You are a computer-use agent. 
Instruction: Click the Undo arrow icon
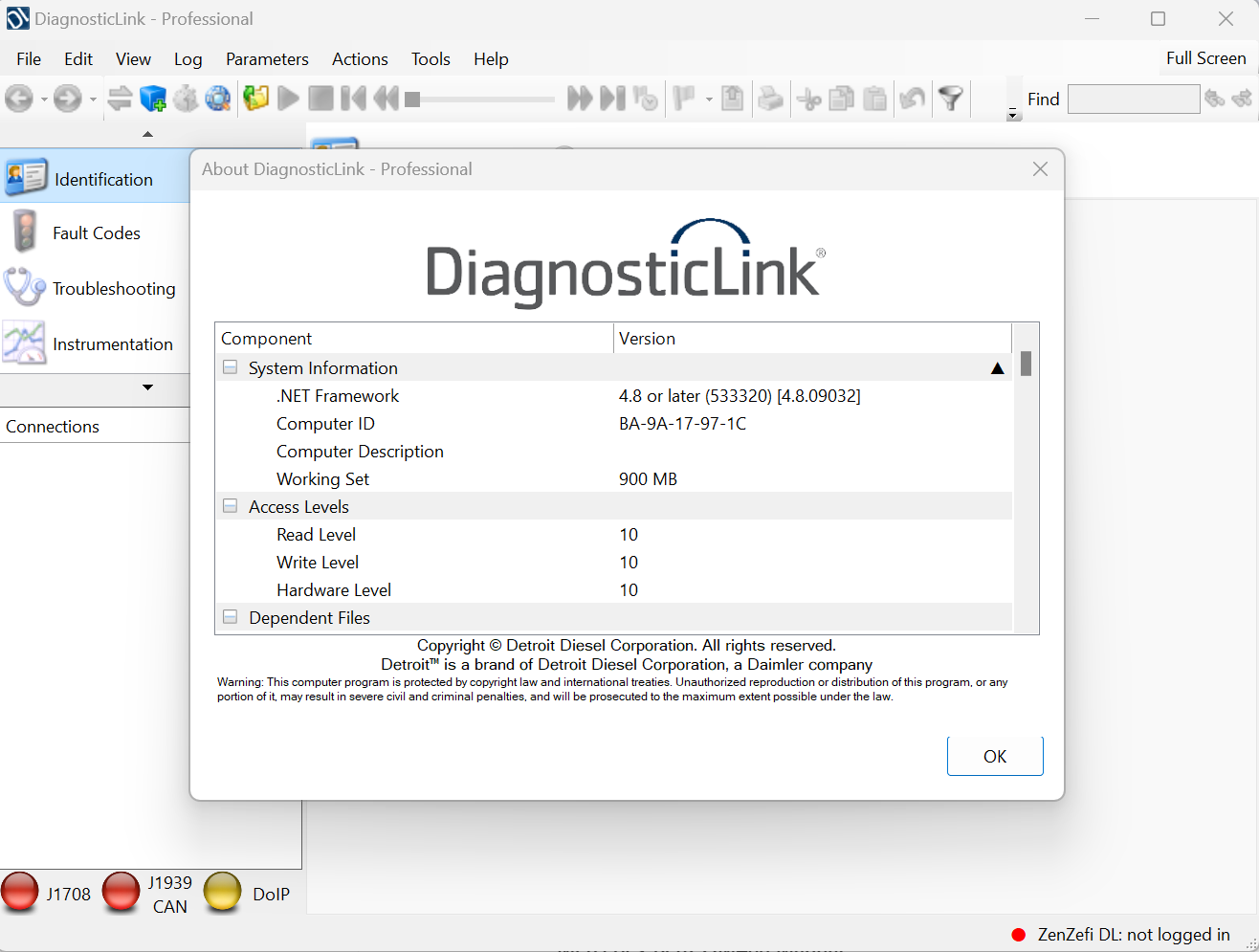(913, 98)
